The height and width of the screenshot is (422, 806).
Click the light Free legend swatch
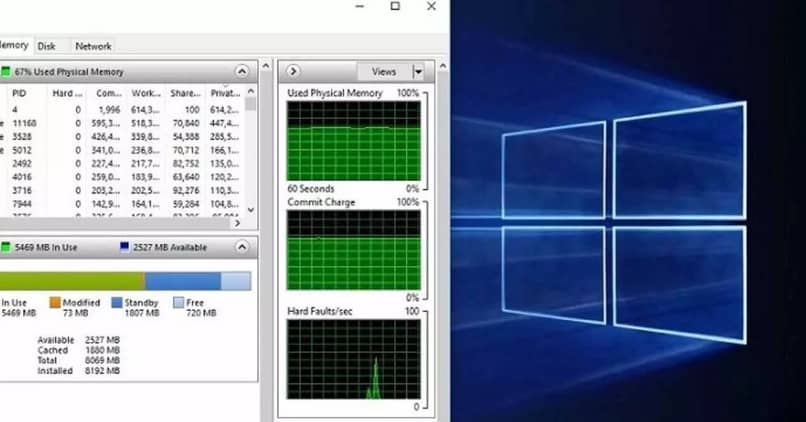tap(178, 302)
